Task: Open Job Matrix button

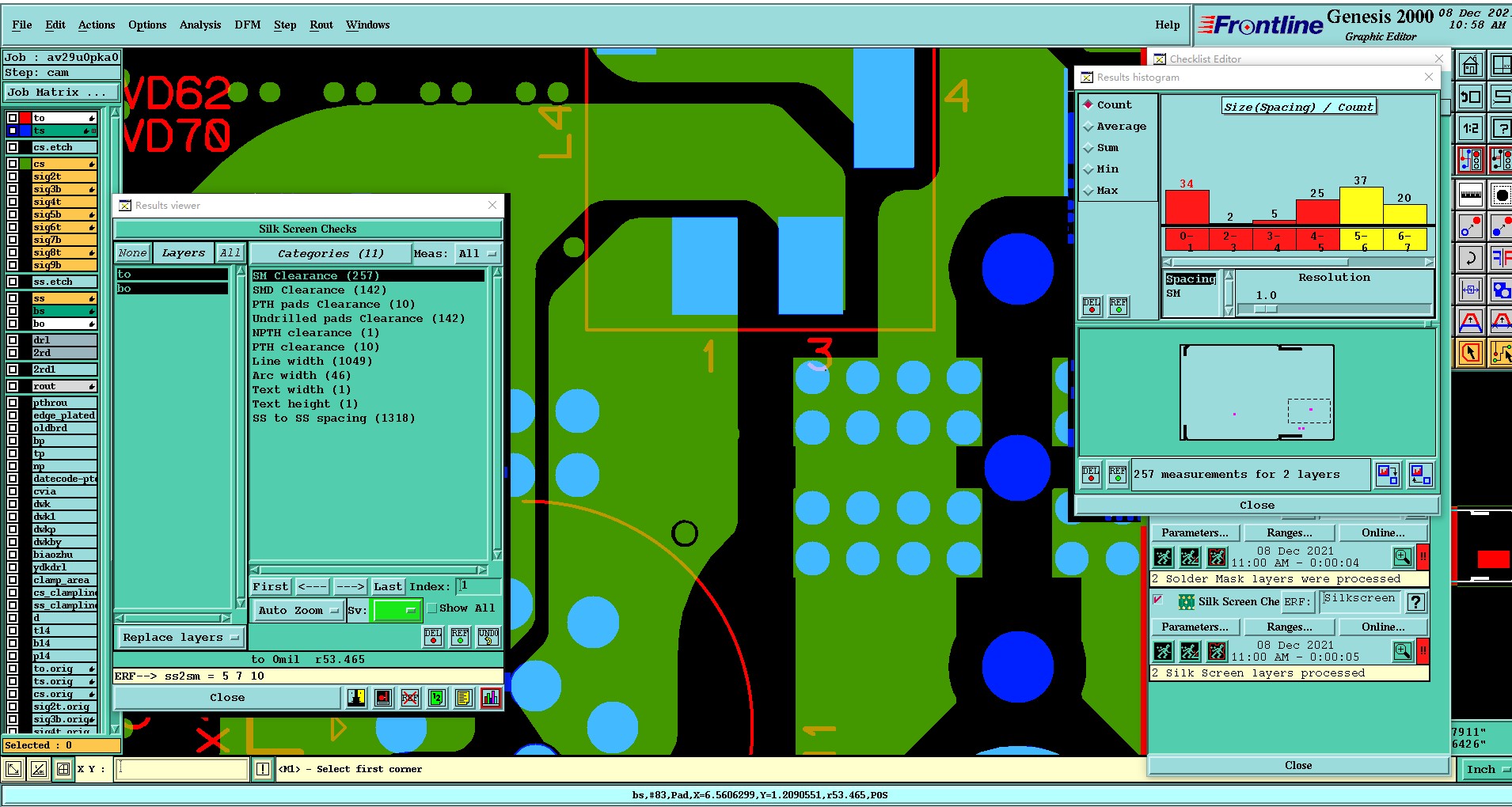Action: pos(61,93)
